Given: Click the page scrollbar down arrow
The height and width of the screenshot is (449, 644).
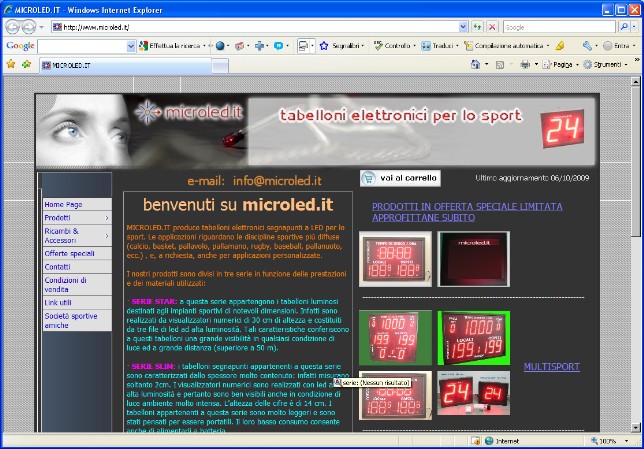Looking at the screenshot, I should pyautogui.click(x=635, y=427).
